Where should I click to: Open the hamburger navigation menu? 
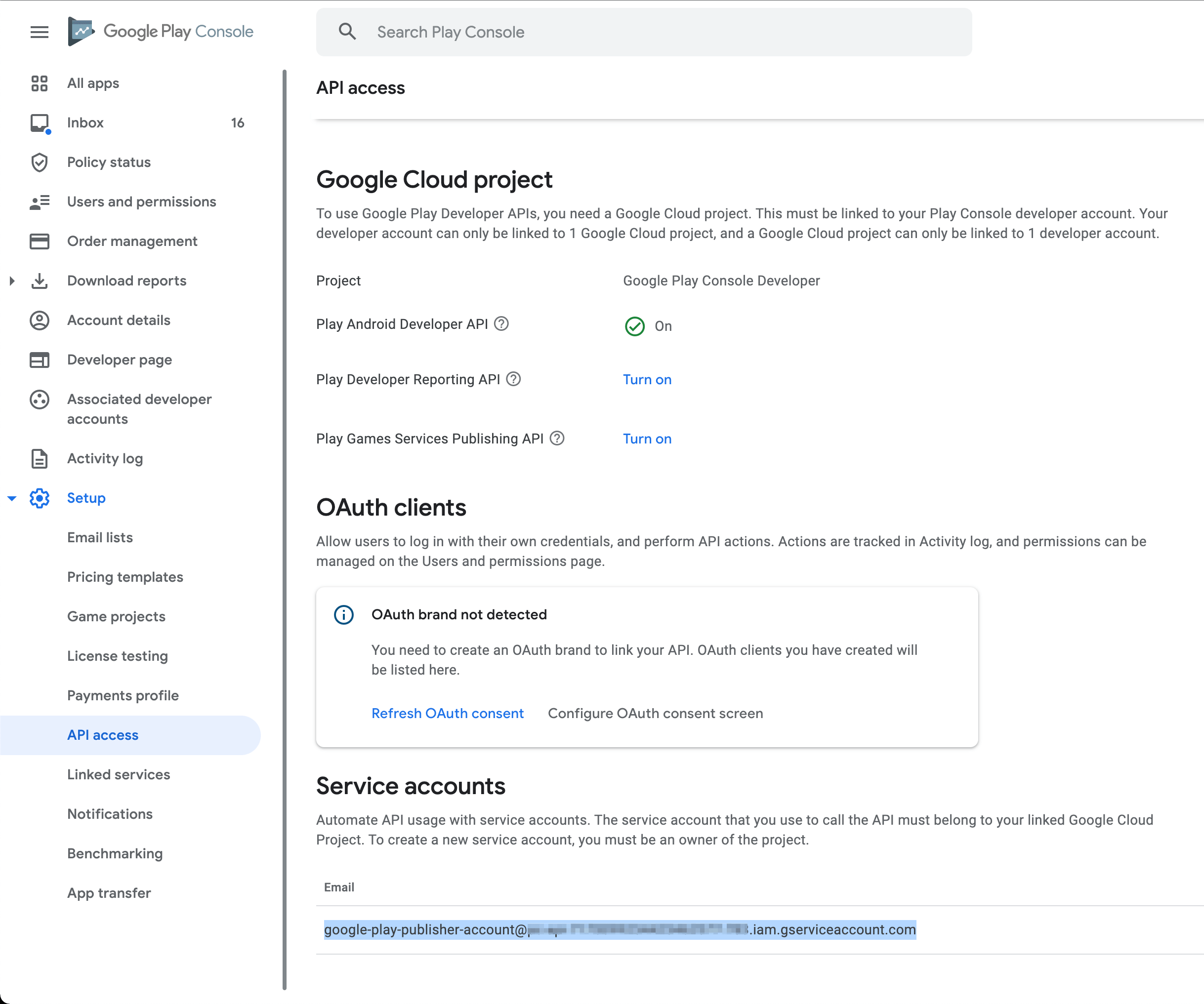[39, 32]
